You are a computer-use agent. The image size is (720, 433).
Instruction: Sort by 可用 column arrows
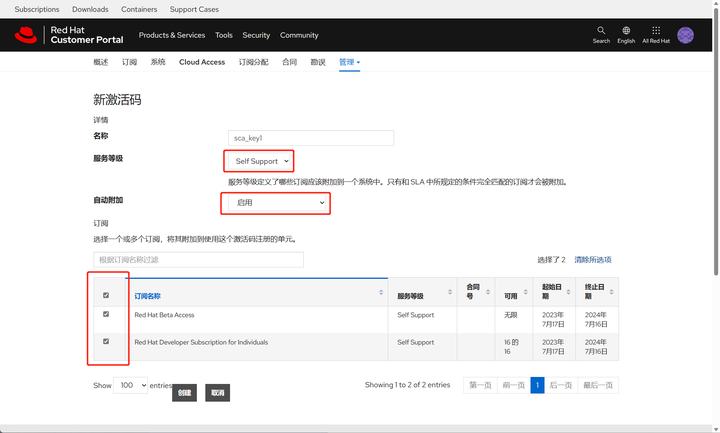(526, 292)
